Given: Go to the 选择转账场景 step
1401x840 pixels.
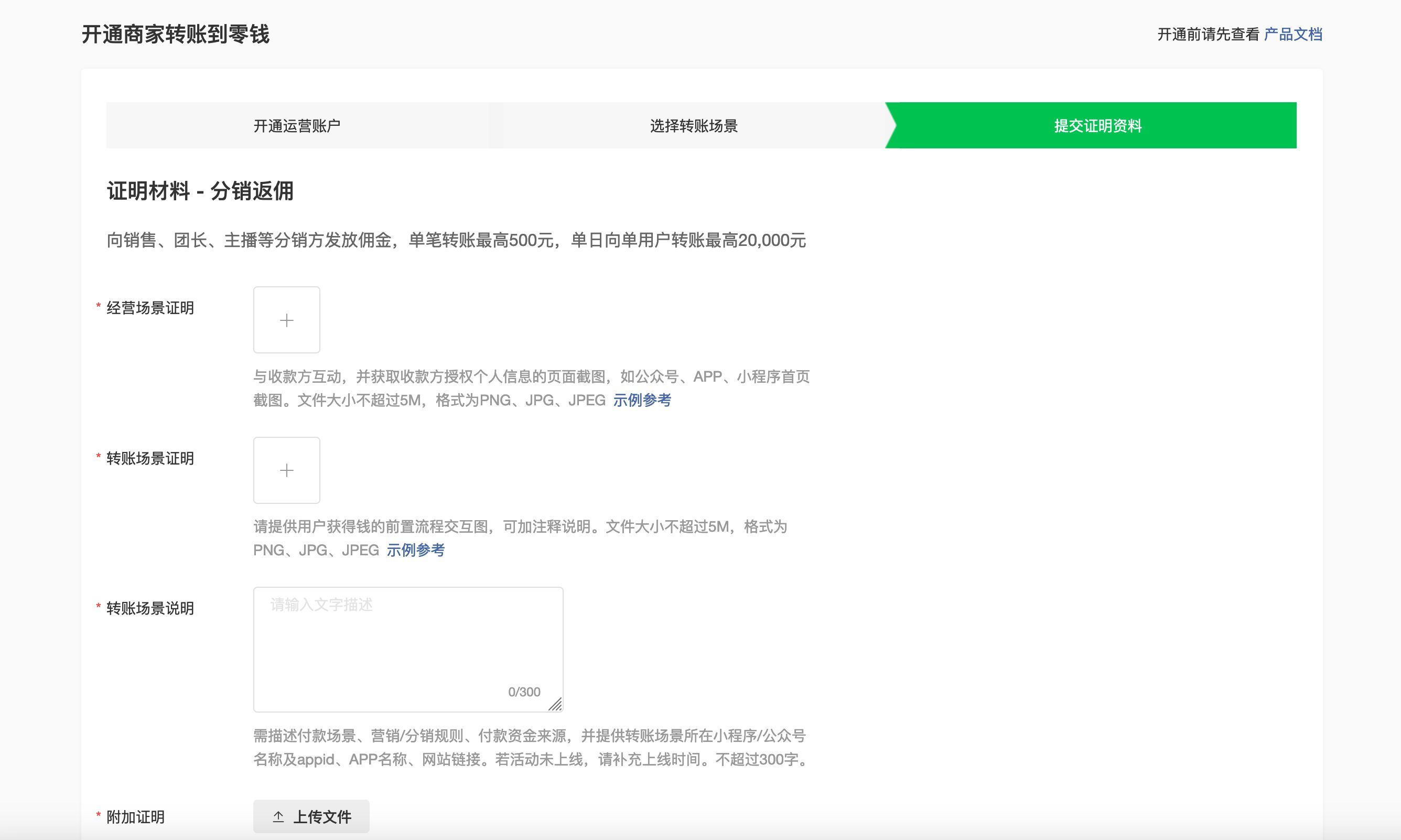Looking at the screenshot, I should (x=694, y=126).
